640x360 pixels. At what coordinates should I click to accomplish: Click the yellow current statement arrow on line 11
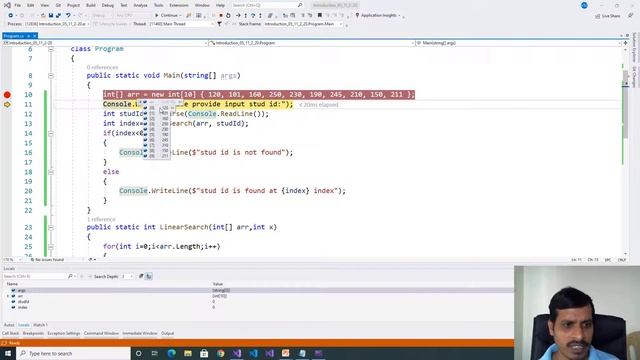[7, 104]
